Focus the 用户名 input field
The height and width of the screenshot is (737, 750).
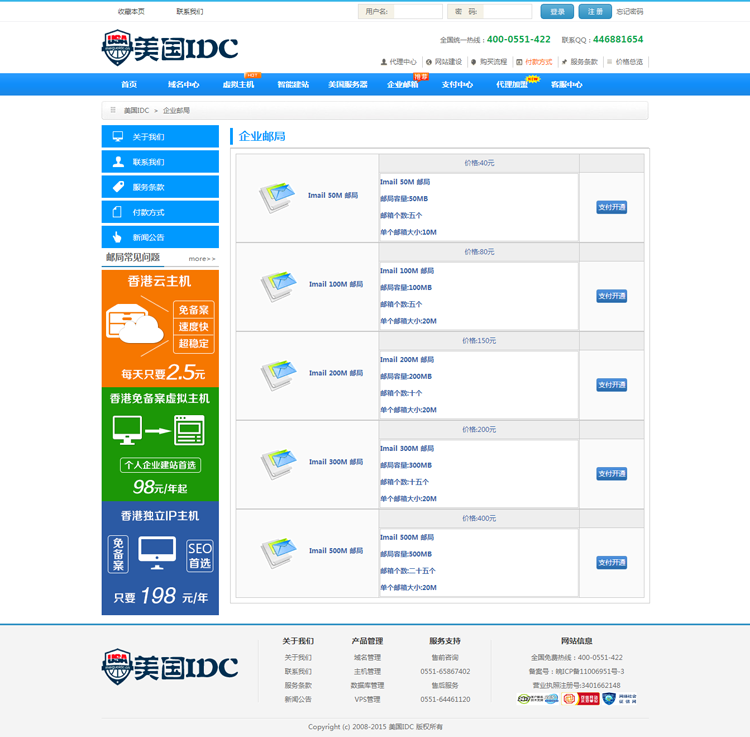(418, 11)
